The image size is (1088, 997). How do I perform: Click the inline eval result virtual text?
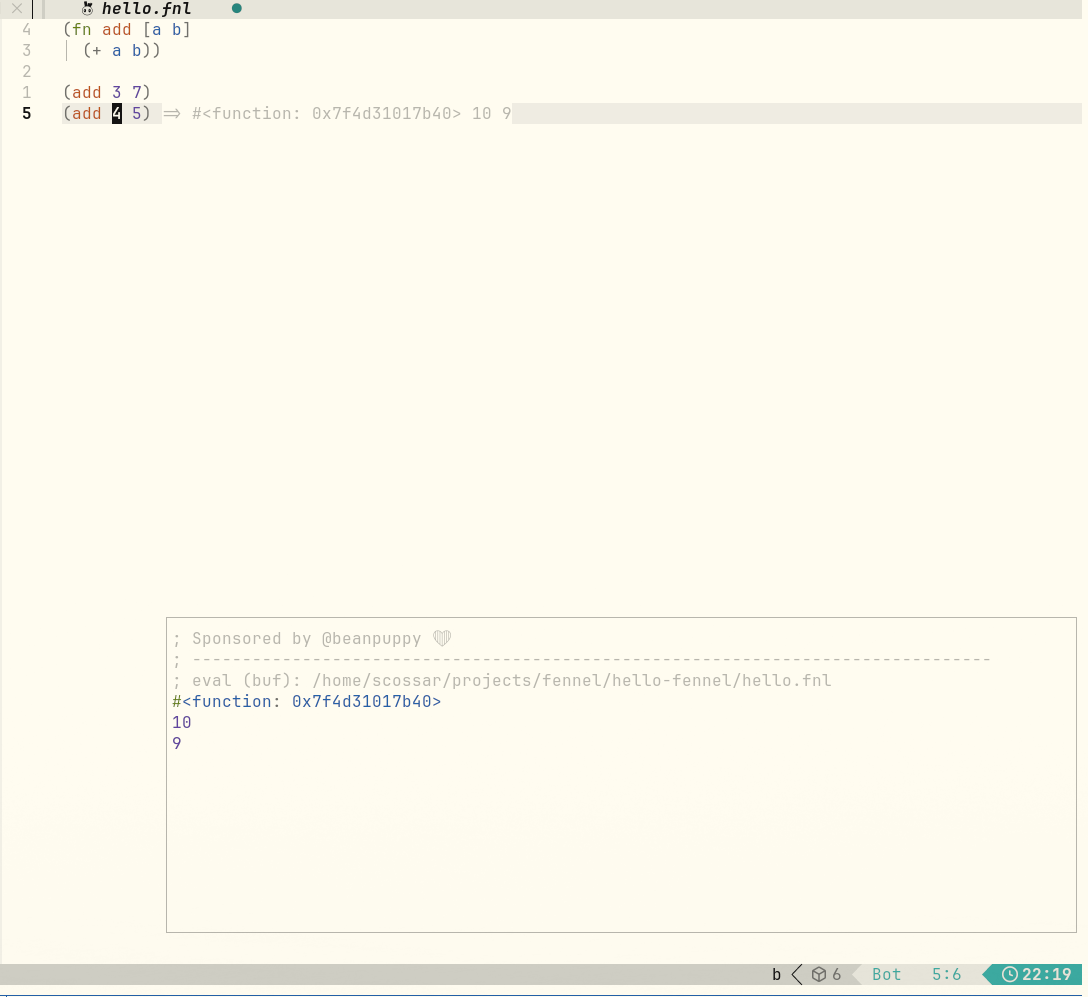(338, 113)
